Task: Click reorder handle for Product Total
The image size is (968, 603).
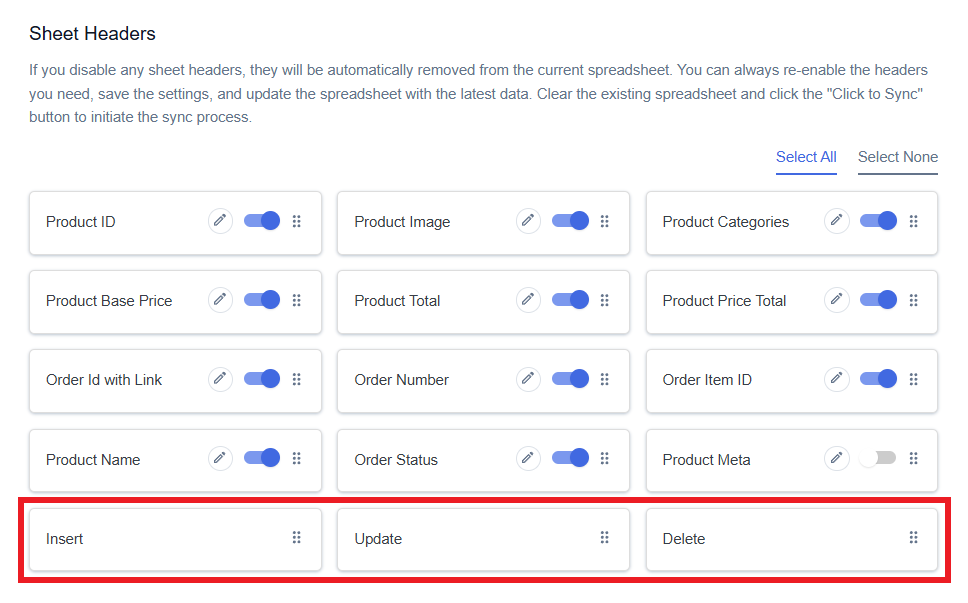Action: point(605,300)
